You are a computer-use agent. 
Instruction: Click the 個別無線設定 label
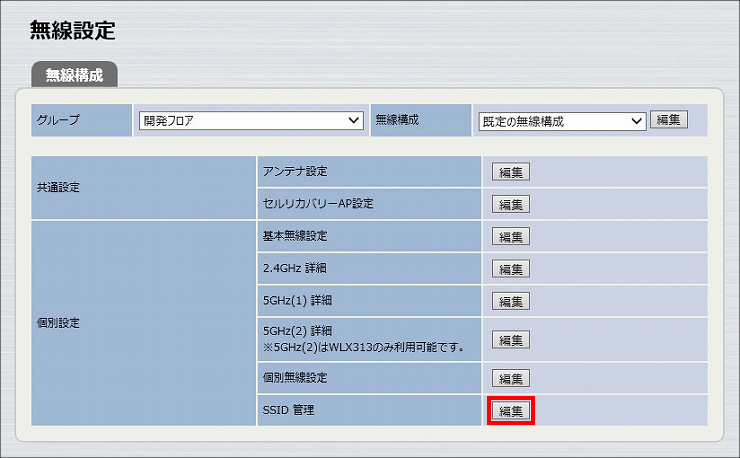[x=295, y=378]
